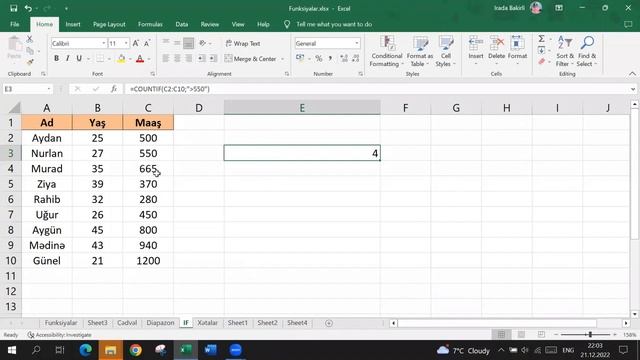Click the Decrease Decimal icon

click(356, 59)
